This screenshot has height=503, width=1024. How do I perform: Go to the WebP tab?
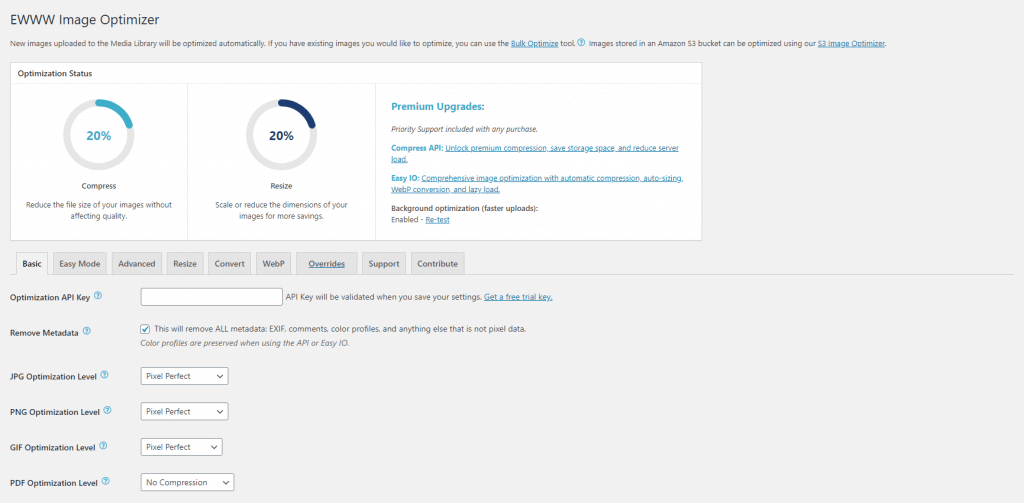(274, 264)
